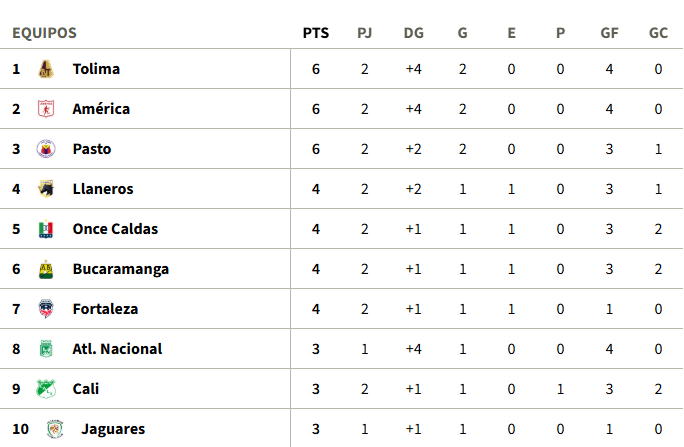Click the EQUIPOS column header
Image resolution: width=684 pixels, height=447 pixels.
tap(44, 33)
